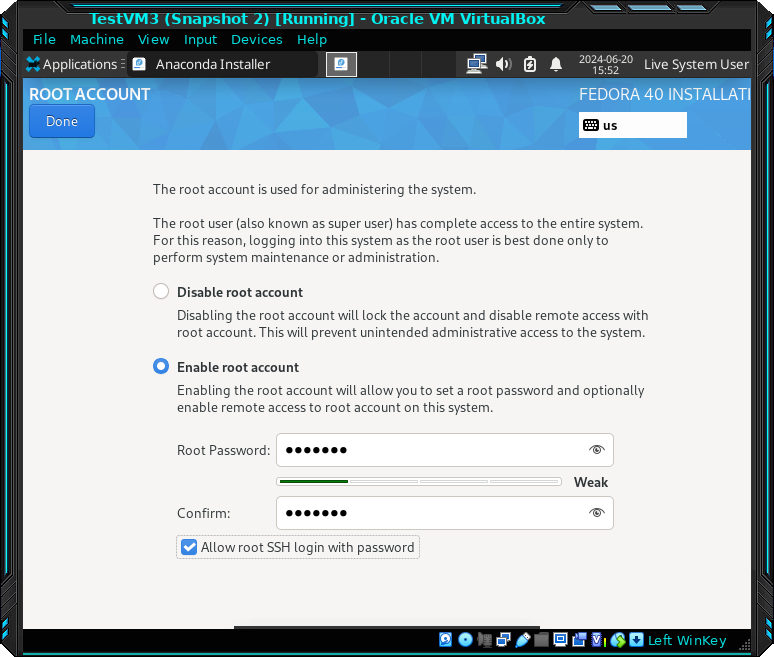Click the Xfce Applications menu logo
This screenshot has height=657, width=774.
[33, 64]
